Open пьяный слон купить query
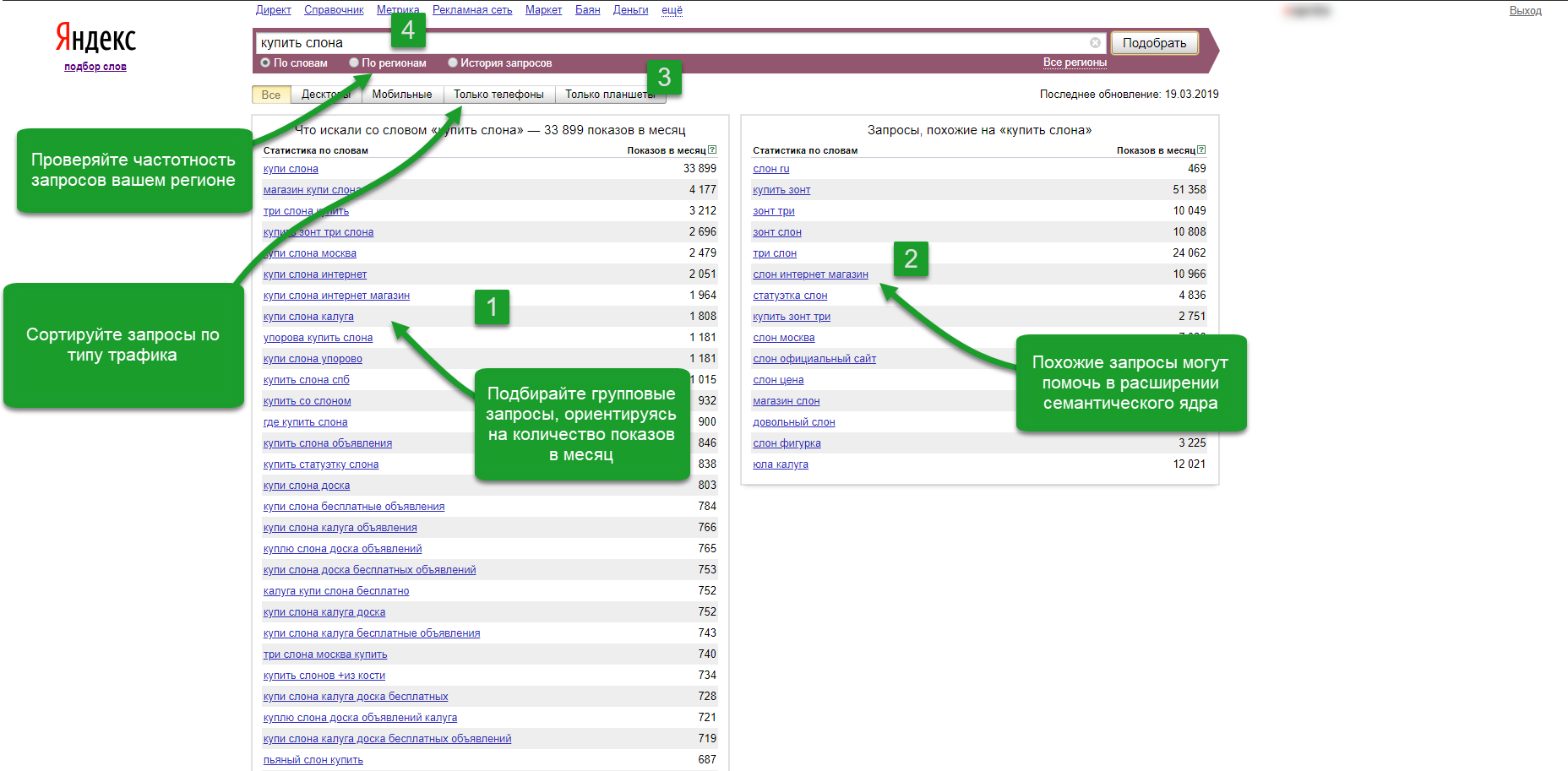The width and height of the screenshot is (1568, 771). (x=313, y=760)
